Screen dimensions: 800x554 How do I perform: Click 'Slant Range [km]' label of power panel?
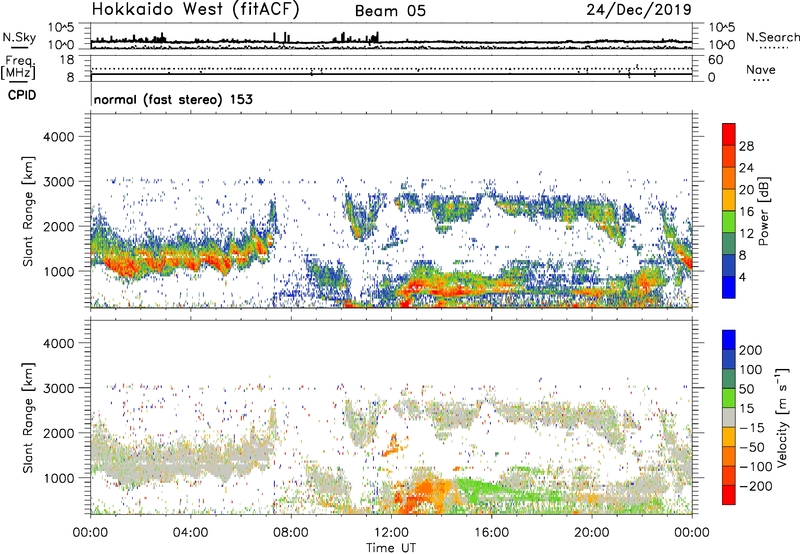28,211
